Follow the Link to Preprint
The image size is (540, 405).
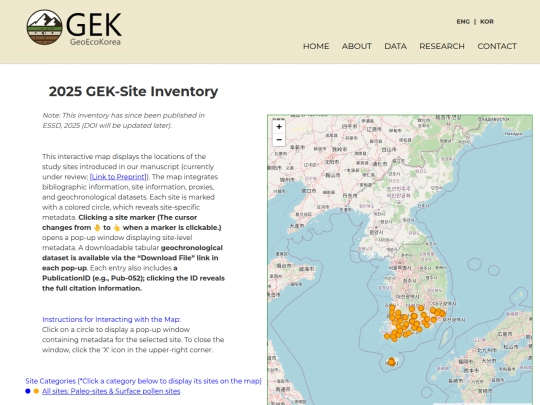118,177
